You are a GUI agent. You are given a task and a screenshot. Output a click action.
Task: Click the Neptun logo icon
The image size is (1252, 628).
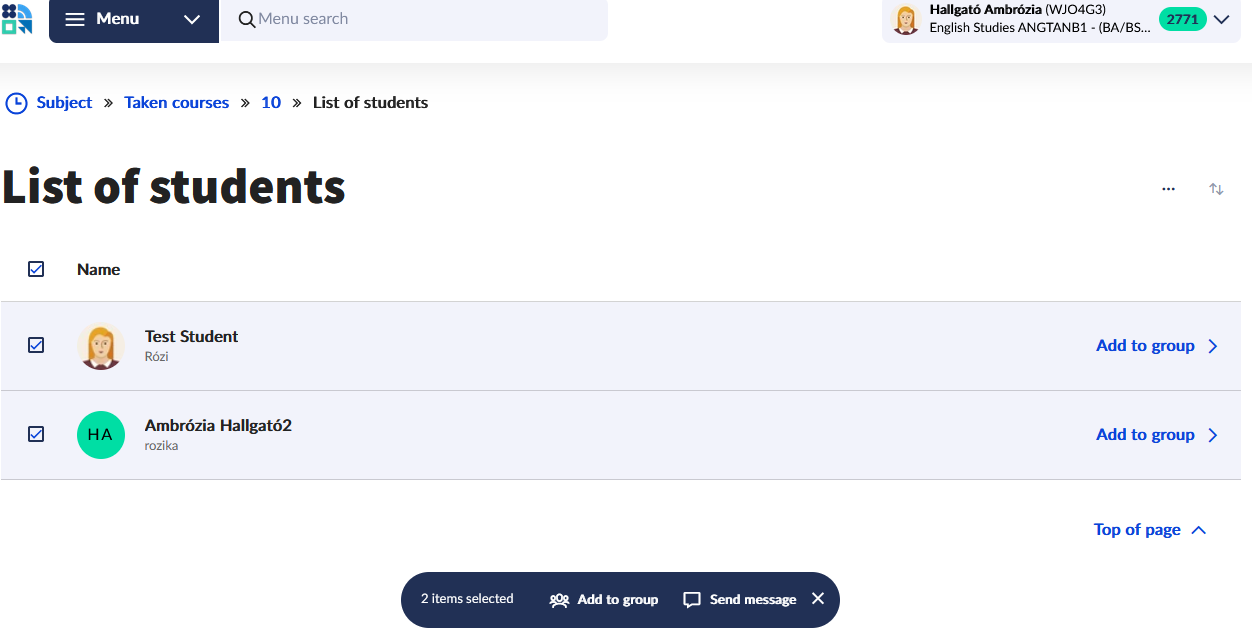coord(17,19)
